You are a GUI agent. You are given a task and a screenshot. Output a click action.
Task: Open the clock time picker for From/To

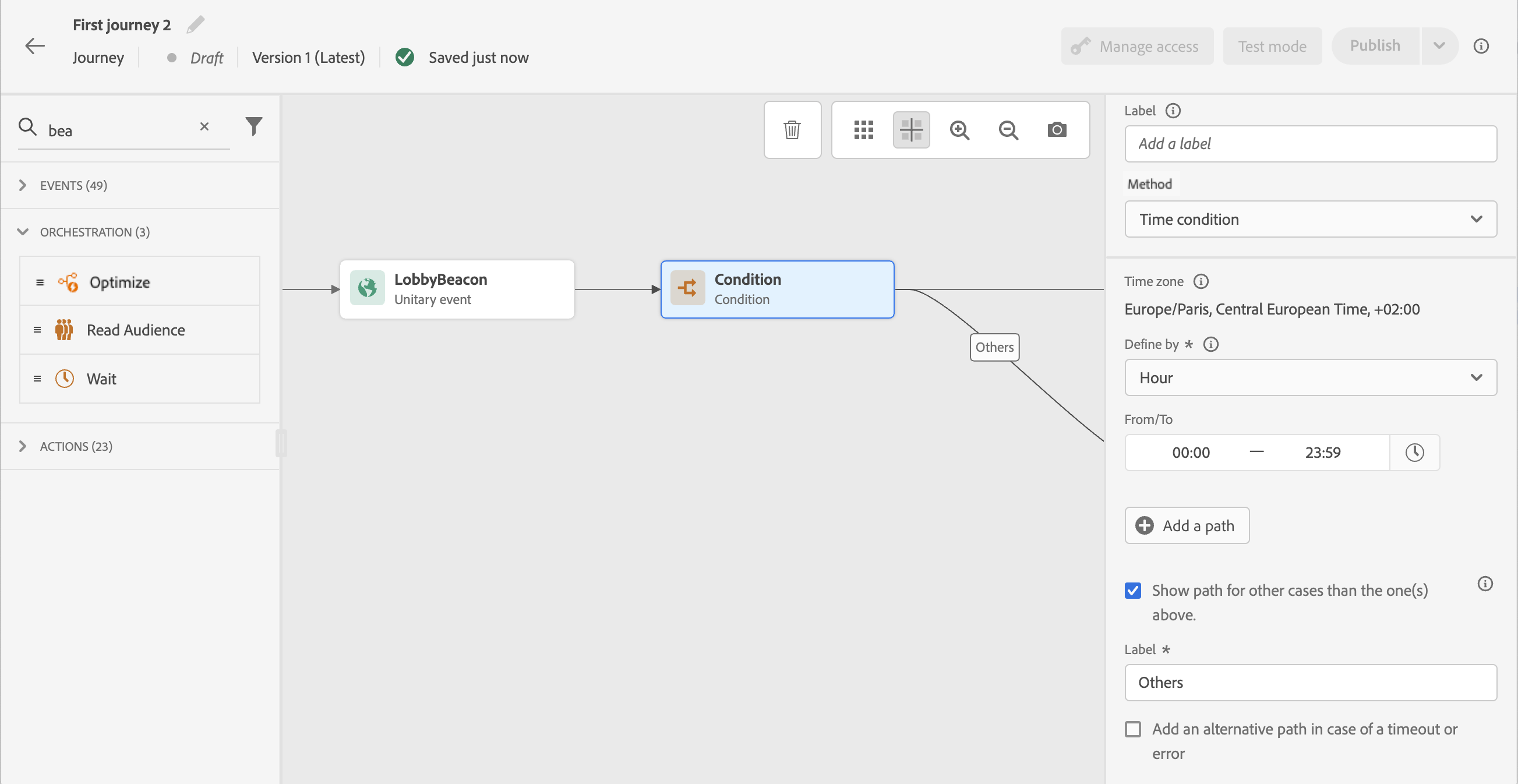[1414, 453]
